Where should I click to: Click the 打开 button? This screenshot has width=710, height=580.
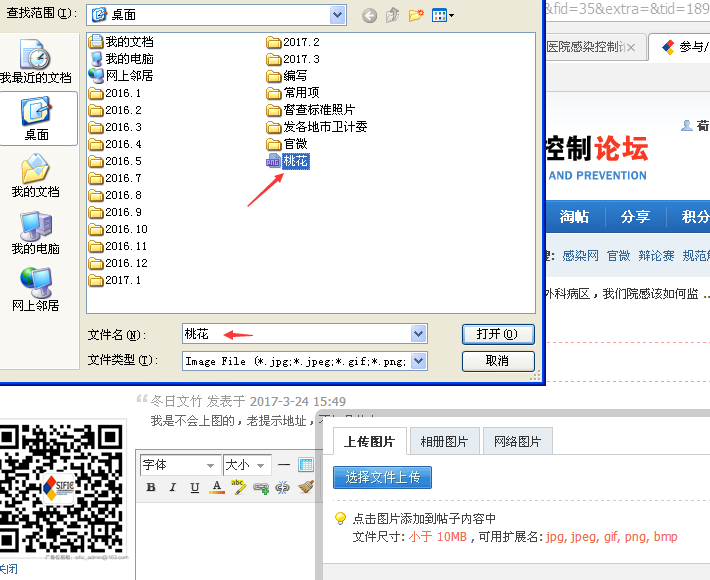pyautogui.click(x=497, y=334)
